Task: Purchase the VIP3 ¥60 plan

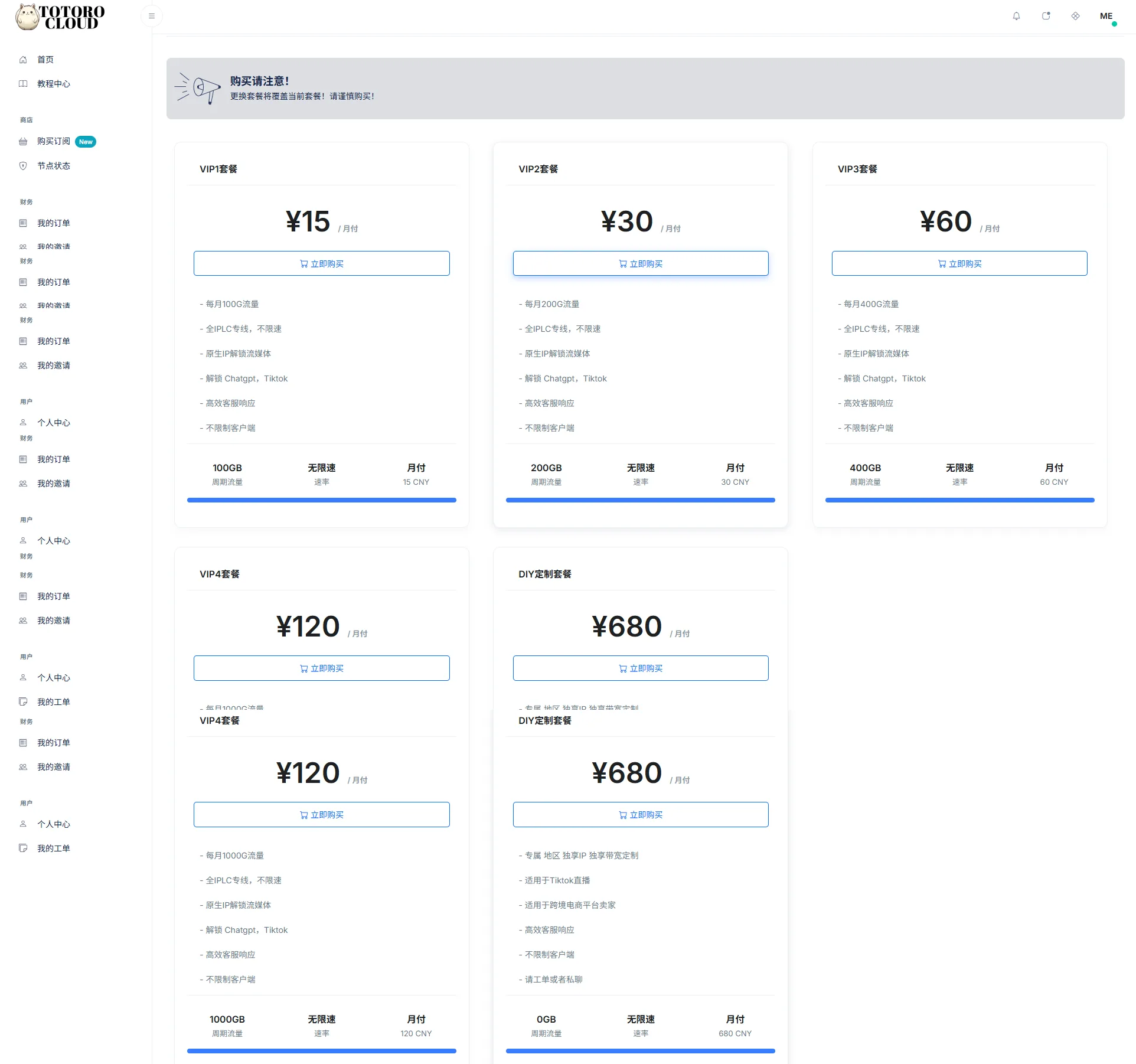Action: 959,263
